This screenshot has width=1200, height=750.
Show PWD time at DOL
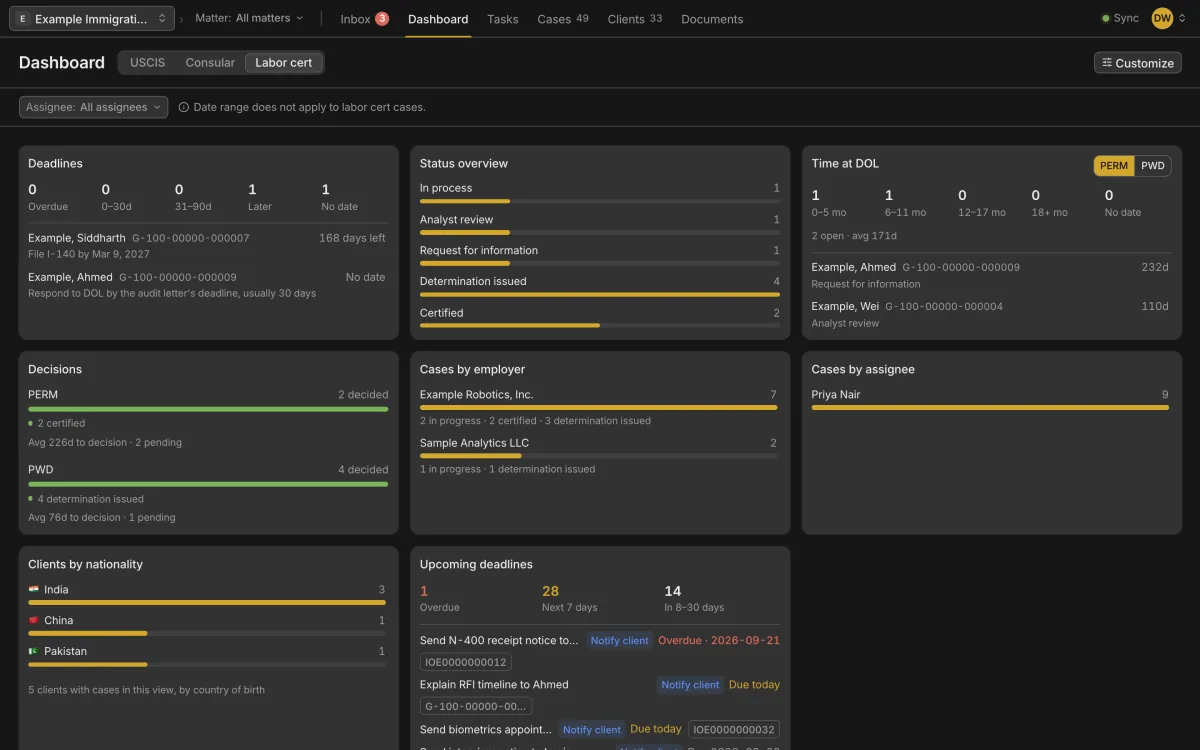pyautogui.click(x=1153, y=166)
